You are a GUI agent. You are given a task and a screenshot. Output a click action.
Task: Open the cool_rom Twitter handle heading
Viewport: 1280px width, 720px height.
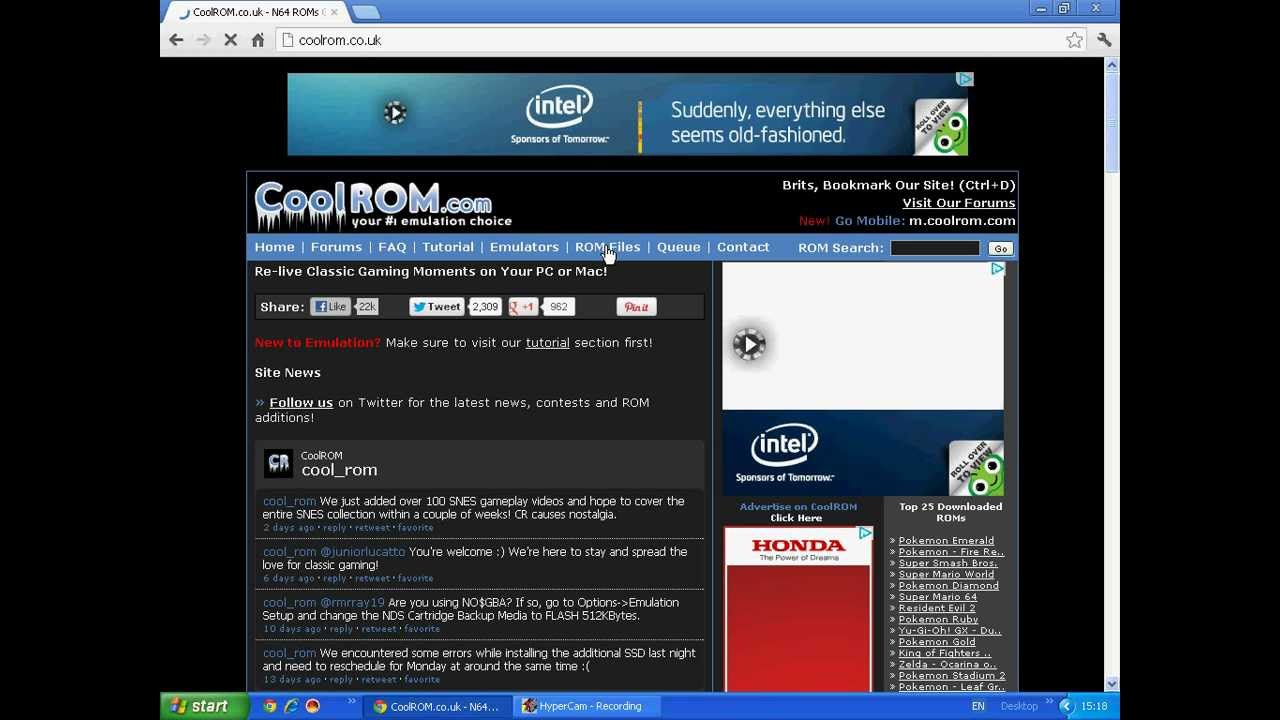point(339,470)
